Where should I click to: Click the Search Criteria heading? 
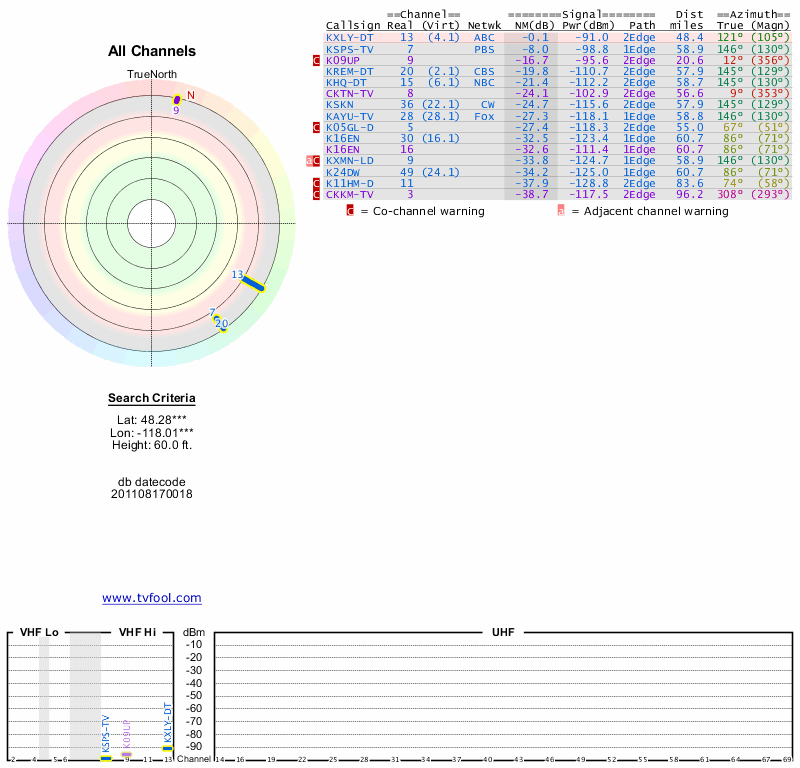(152, 398)
